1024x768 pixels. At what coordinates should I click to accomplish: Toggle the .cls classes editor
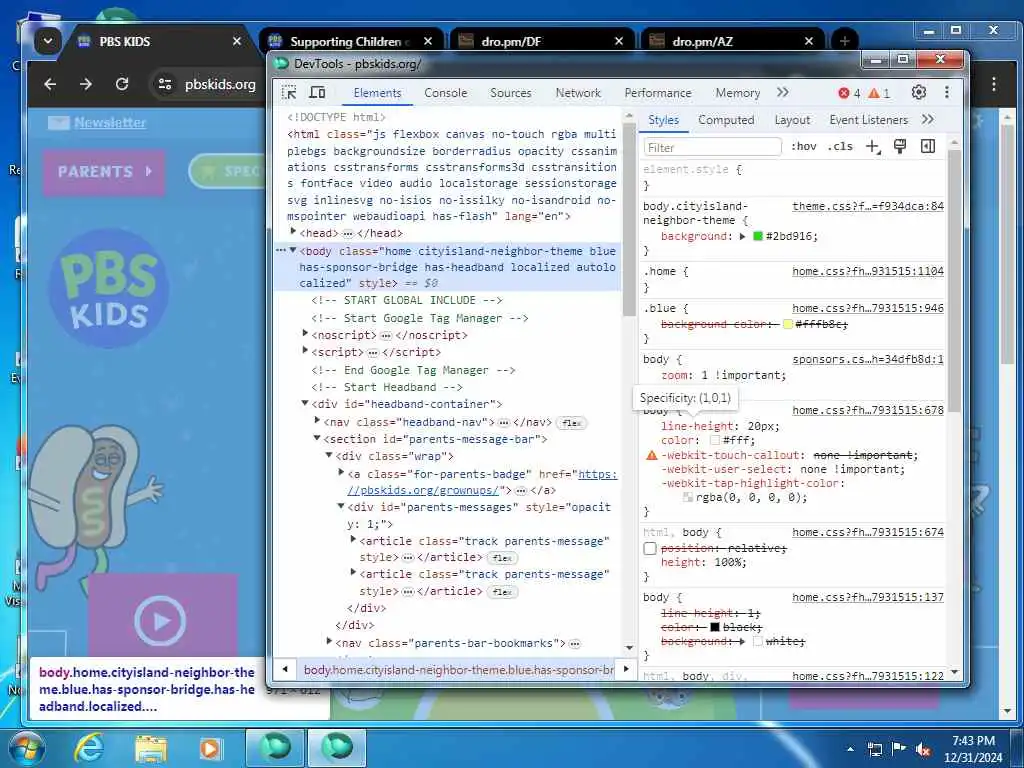coord(840,147)
